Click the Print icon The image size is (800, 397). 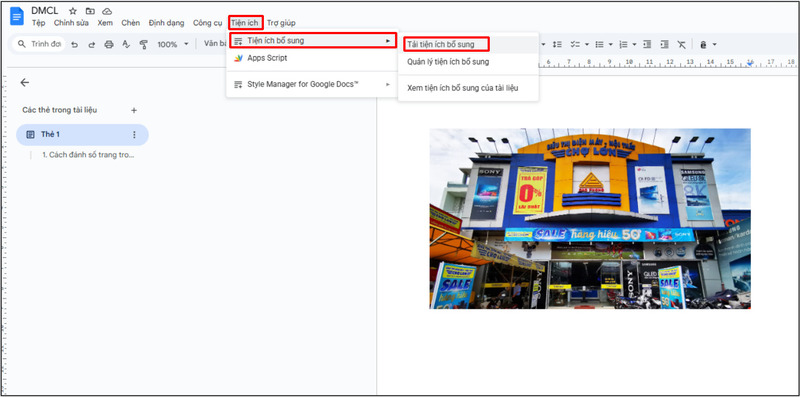tap(109, 44)
